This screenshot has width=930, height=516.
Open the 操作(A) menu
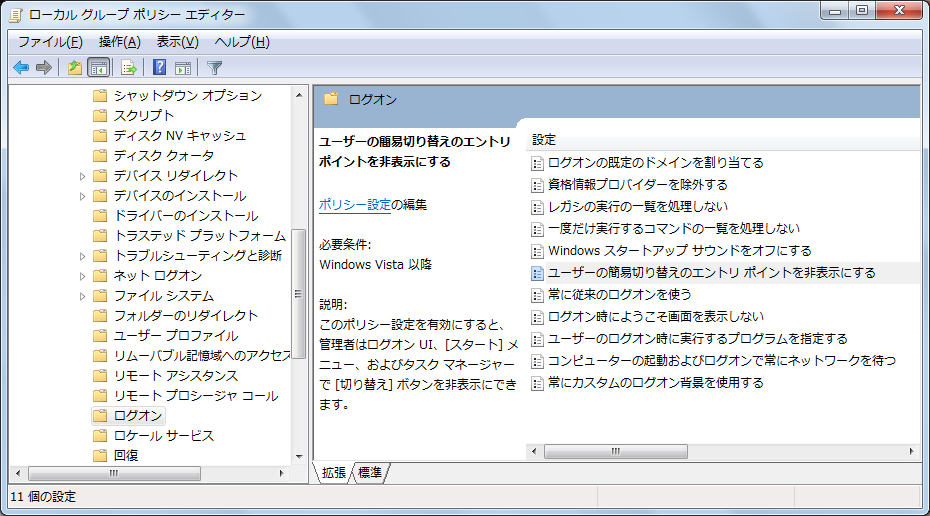pos(120,42)
